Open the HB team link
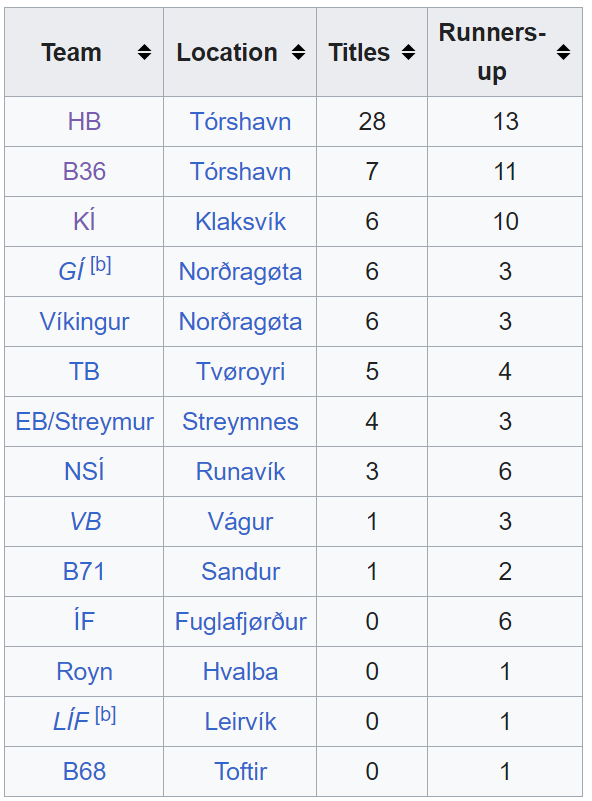 (84, 122)
